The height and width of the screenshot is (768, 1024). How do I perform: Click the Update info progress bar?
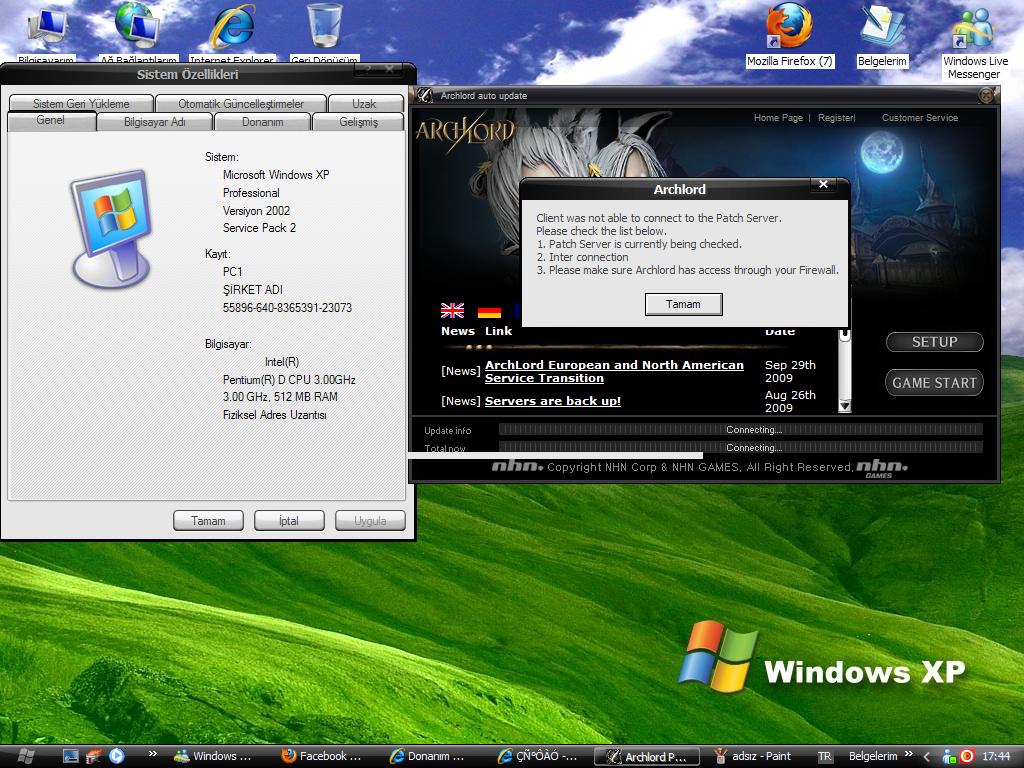click(x=741, y=429)
